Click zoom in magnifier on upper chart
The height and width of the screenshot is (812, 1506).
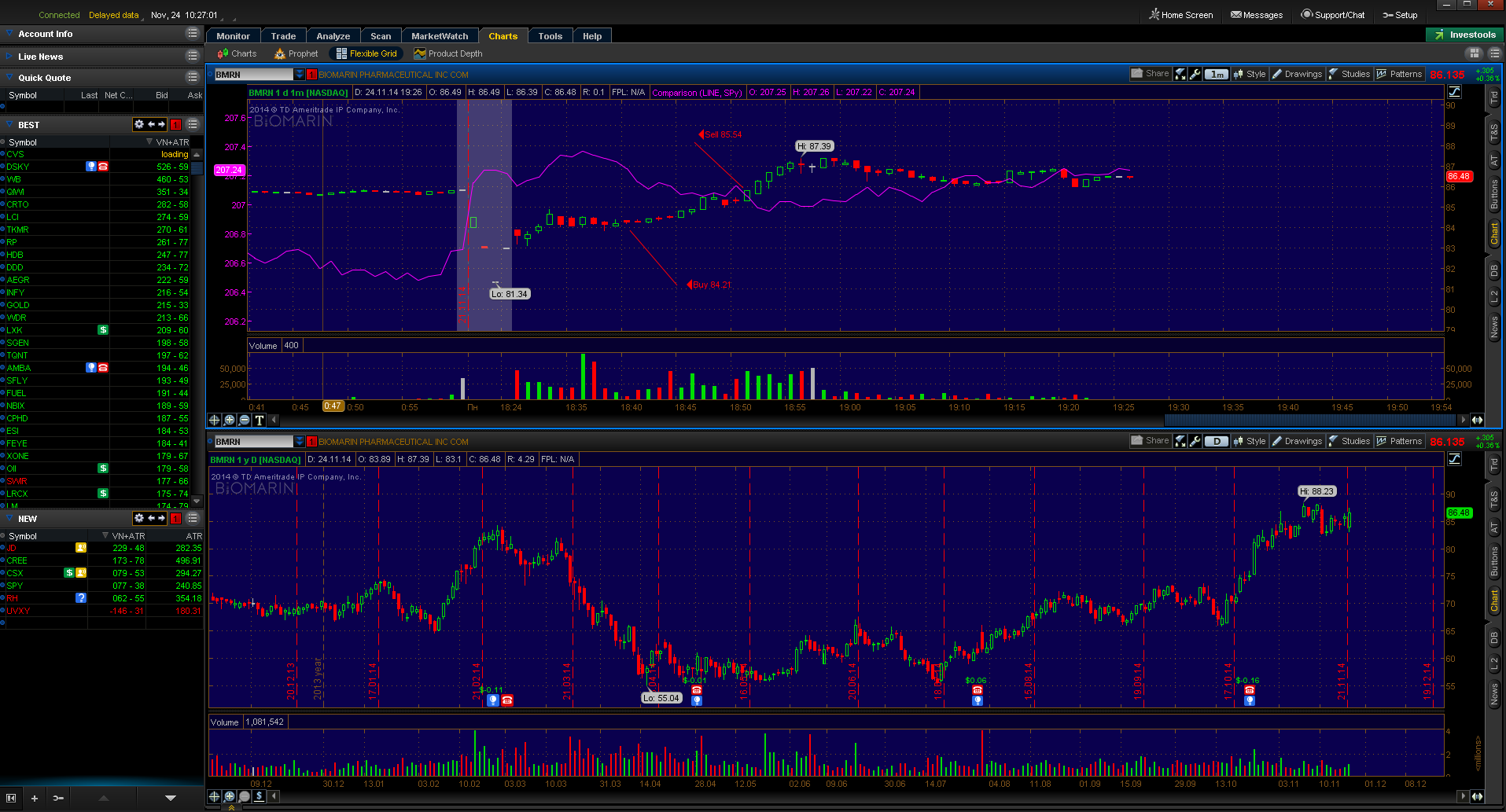229,420
